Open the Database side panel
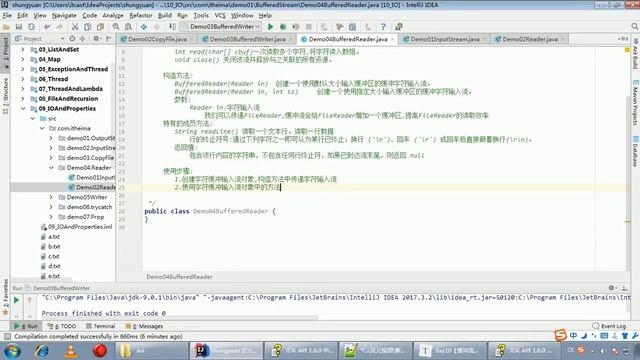This screenshot has height=360, width=640. tap(636, 152)
